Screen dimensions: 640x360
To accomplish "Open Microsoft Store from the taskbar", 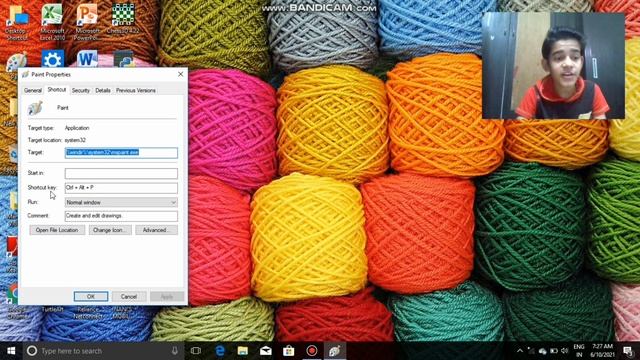I will click(289, 351).
